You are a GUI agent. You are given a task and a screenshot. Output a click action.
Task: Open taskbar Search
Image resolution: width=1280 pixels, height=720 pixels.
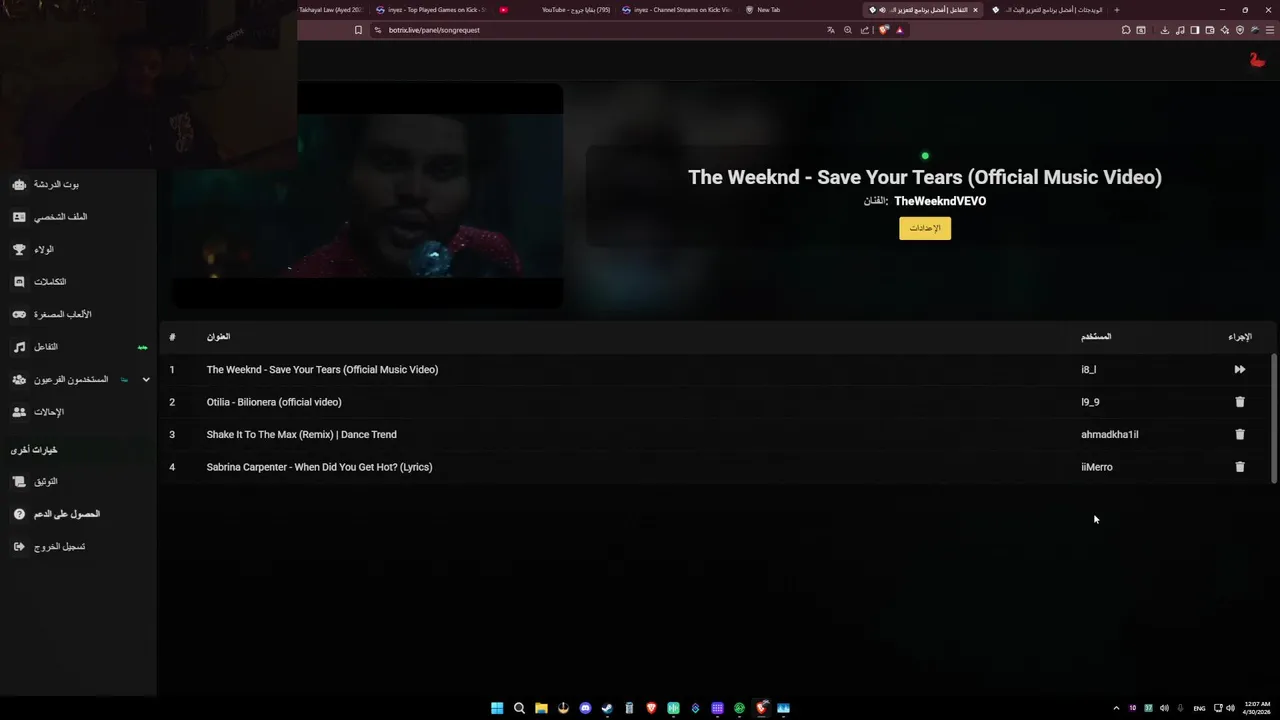[x=519, y=708]
